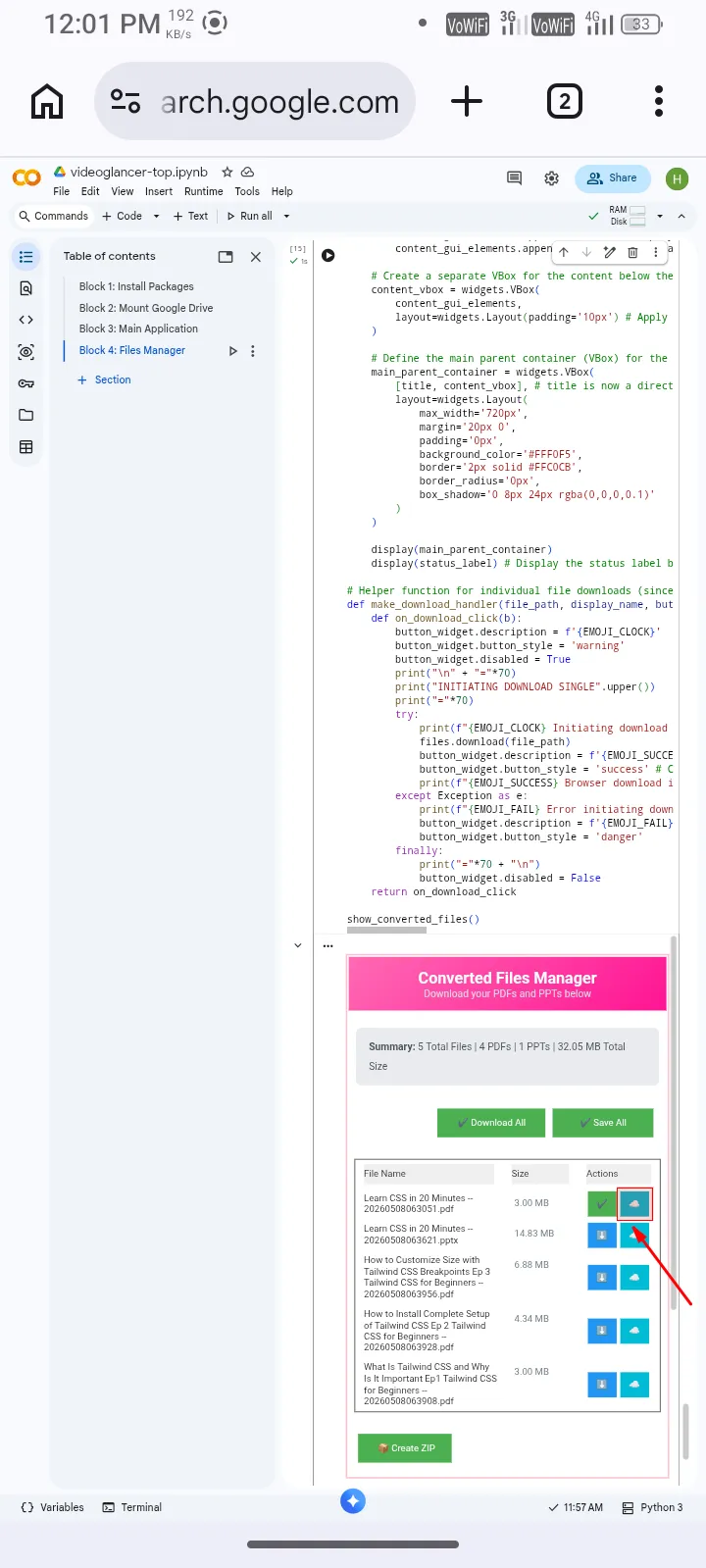This screenshot has height=1568, width=706.
Task: Open Colab settings gear
Action: tap(552, 178)
